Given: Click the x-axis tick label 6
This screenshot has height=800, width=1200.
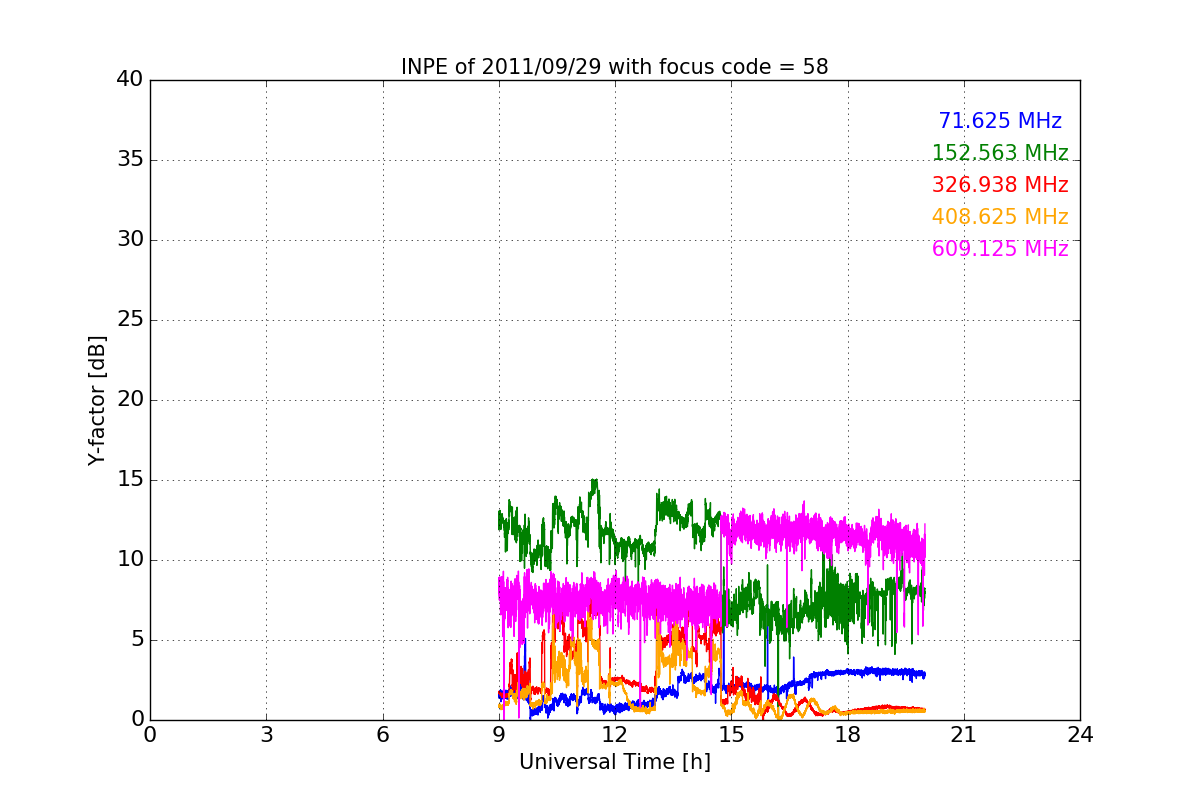Looking at the screenshot, I should point(382,735).
